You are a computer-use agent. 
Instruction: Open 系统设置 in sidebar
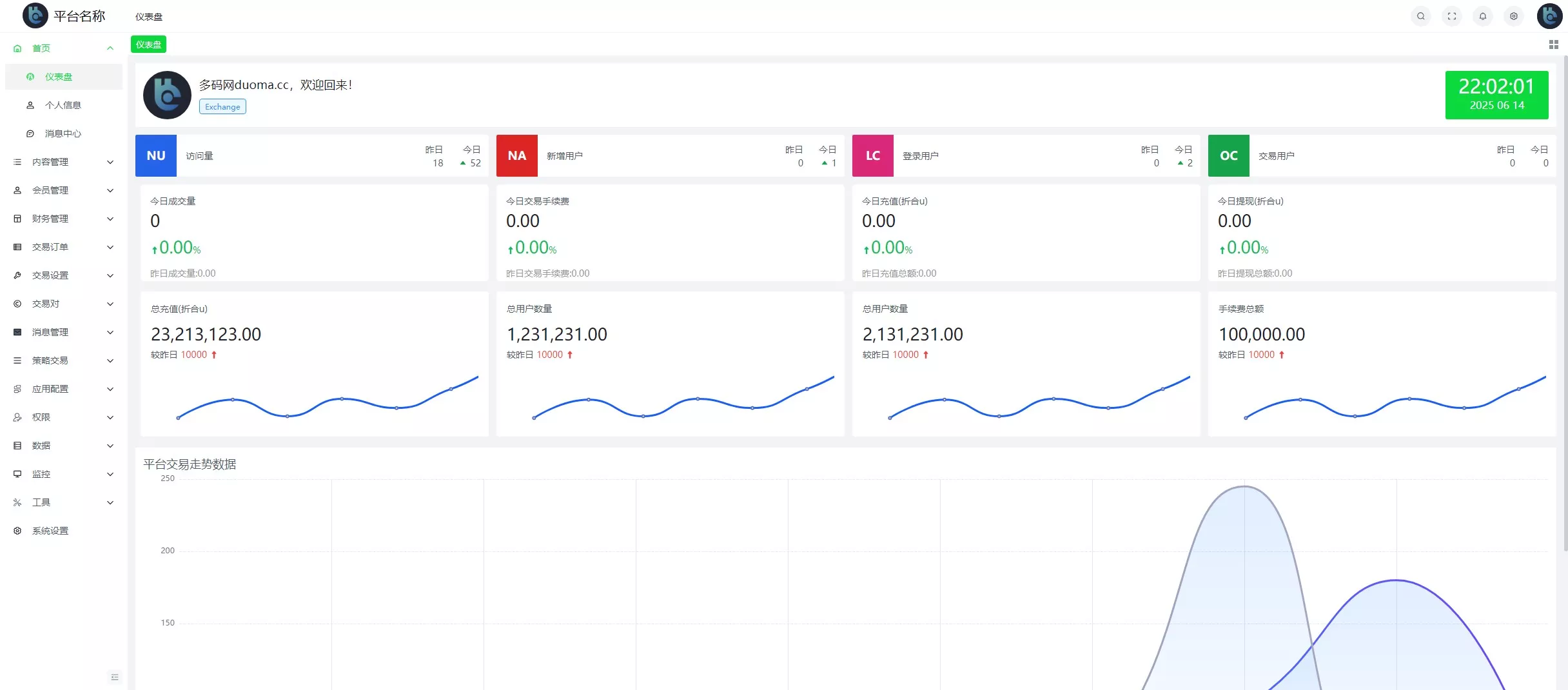63,531
